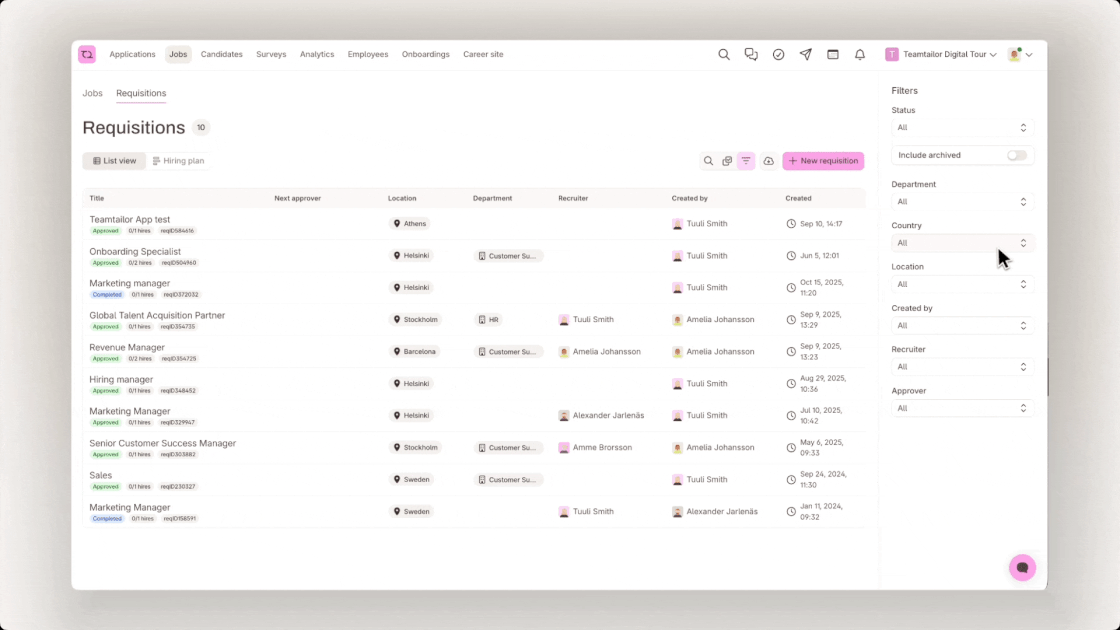Click the Created column header

798,199
